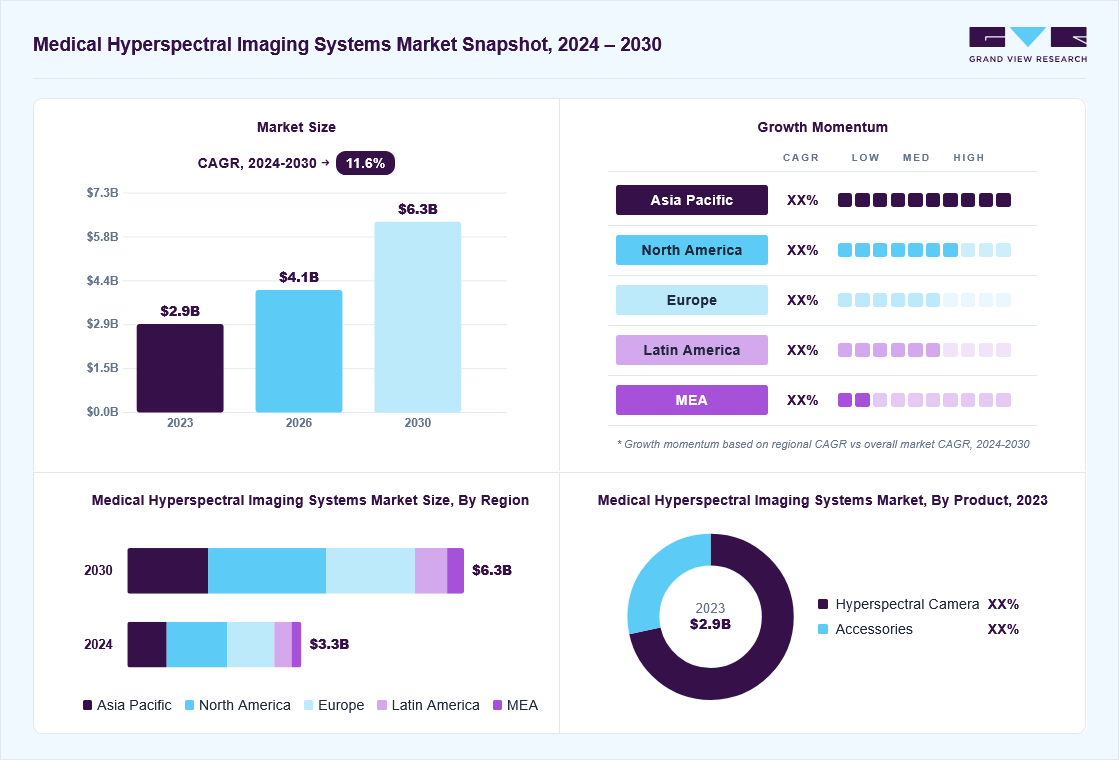Click the main Market Snapshot heading
1120x760 pixels.
point(347,44)
